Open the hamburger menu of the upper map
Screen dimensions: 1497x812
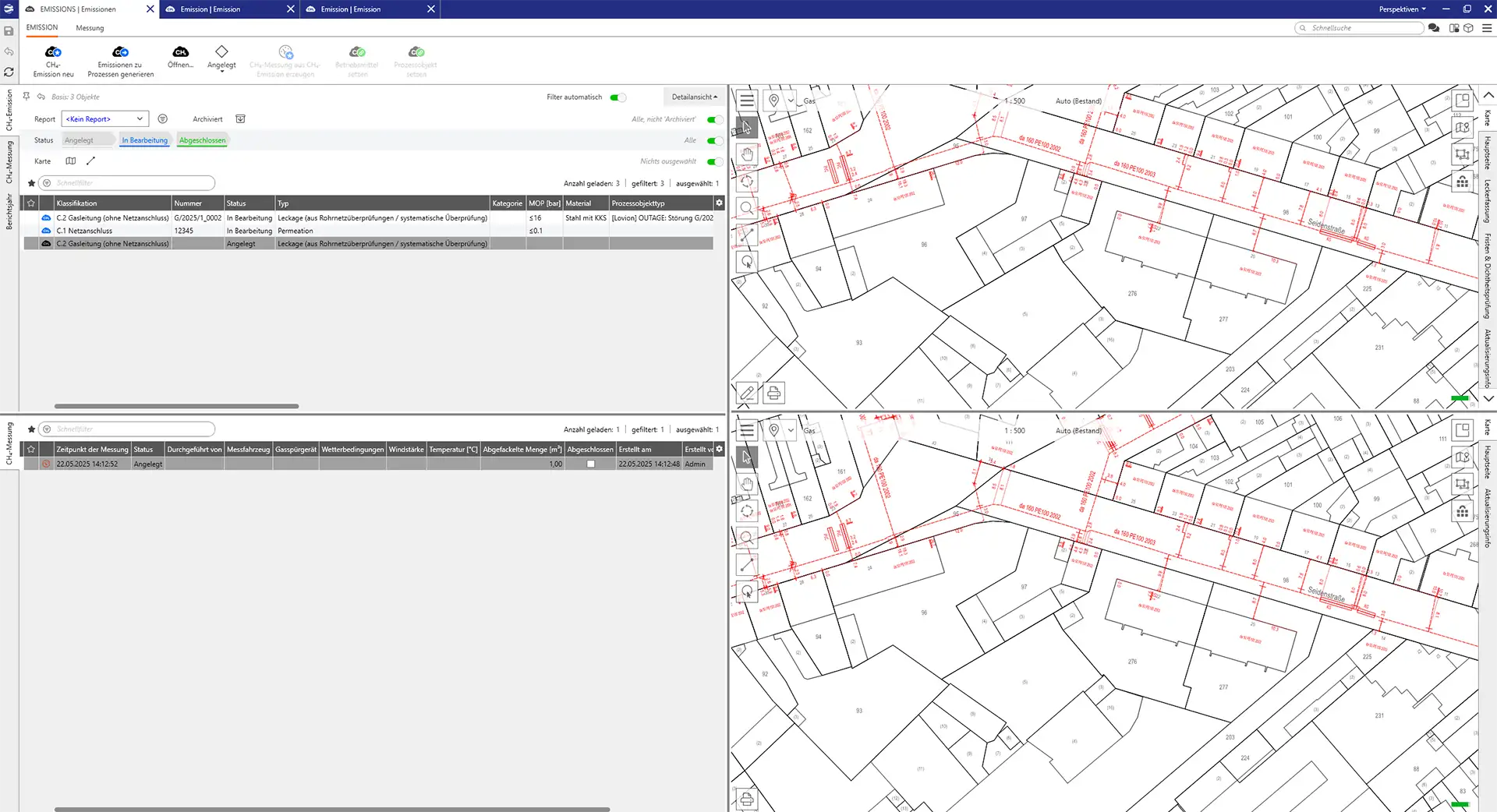[x=747, y=101]
